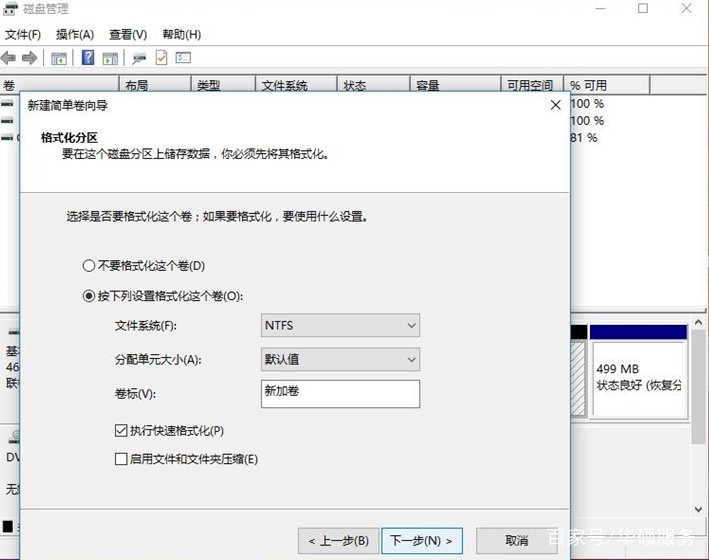Click the 下一步(N) button
This screenshot has width=709, height=560.
pyautogui.click(x=422, y=541)
